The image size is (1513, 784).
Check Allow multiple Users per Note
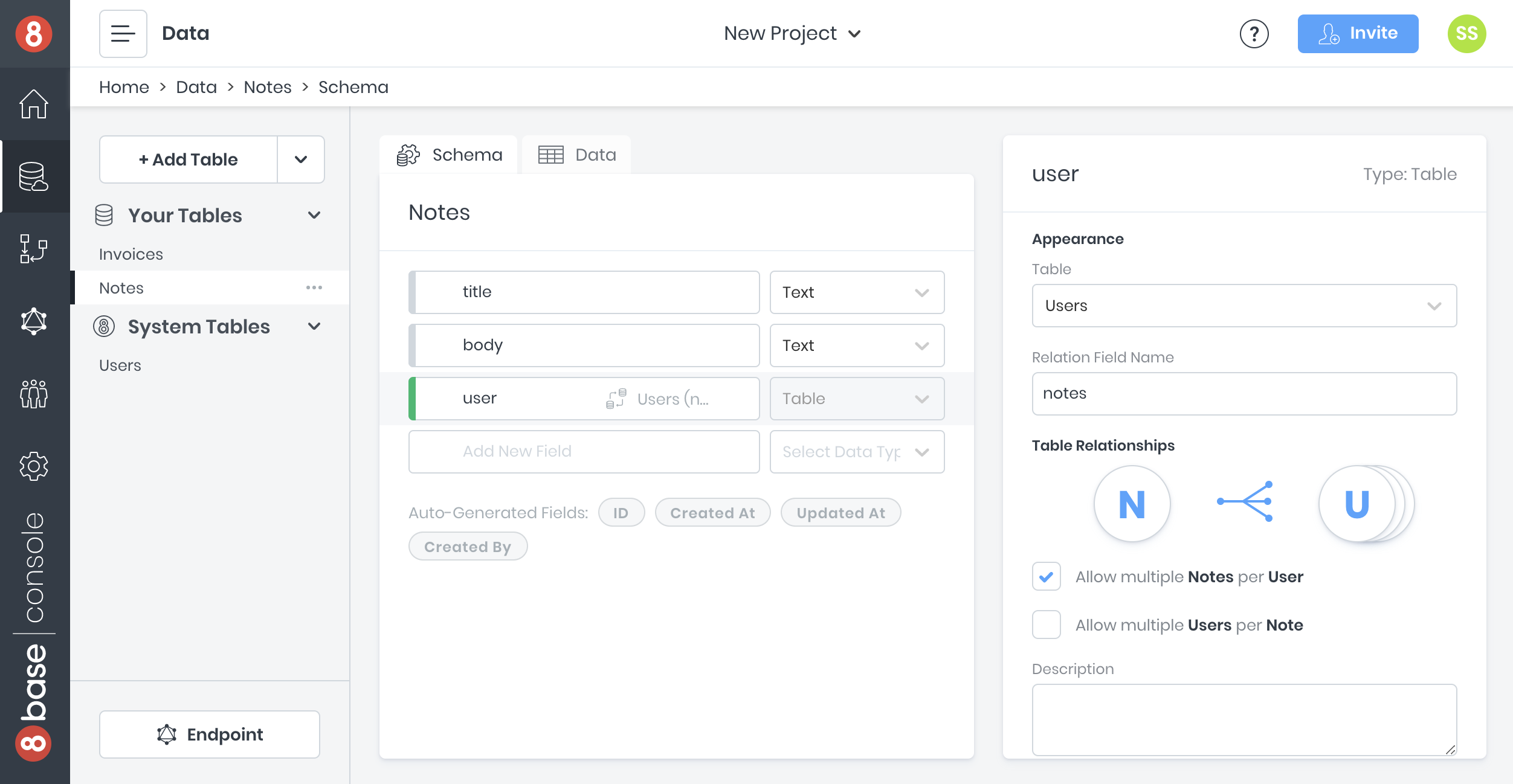point(1046,625)
